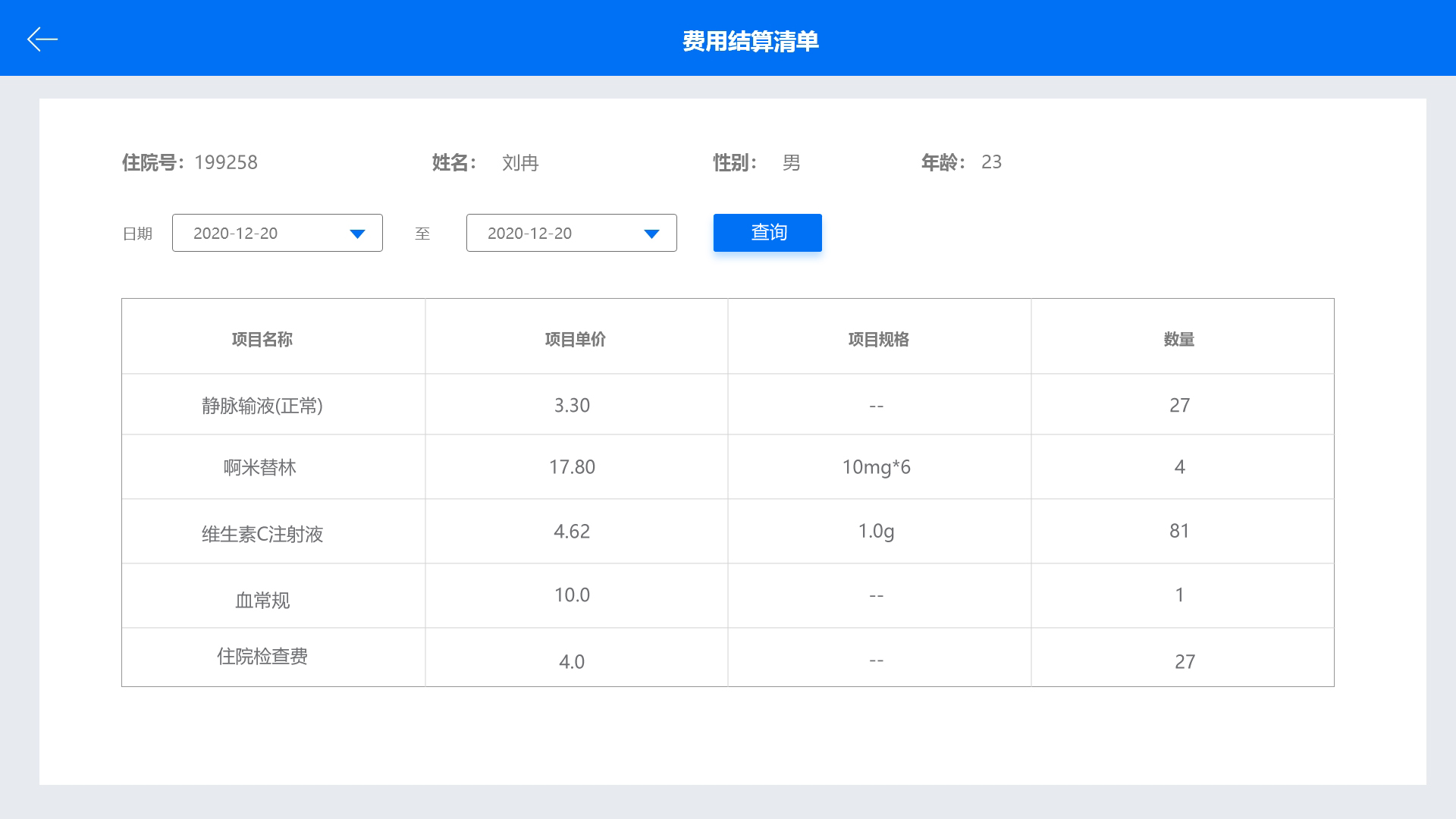Select the 数量 column header
Viewport: 1456px width, 819px height.
[x=1179, y=339]
